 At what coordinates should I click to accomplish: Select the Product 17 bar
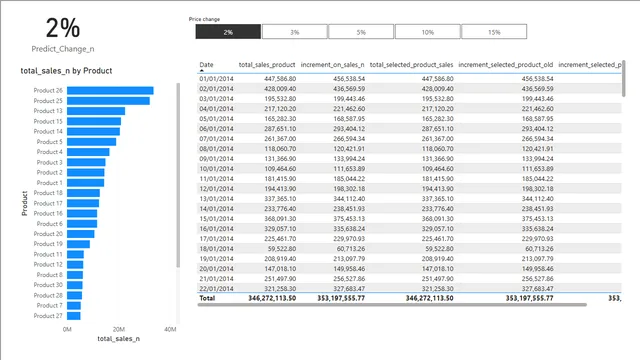coord(83,203)
